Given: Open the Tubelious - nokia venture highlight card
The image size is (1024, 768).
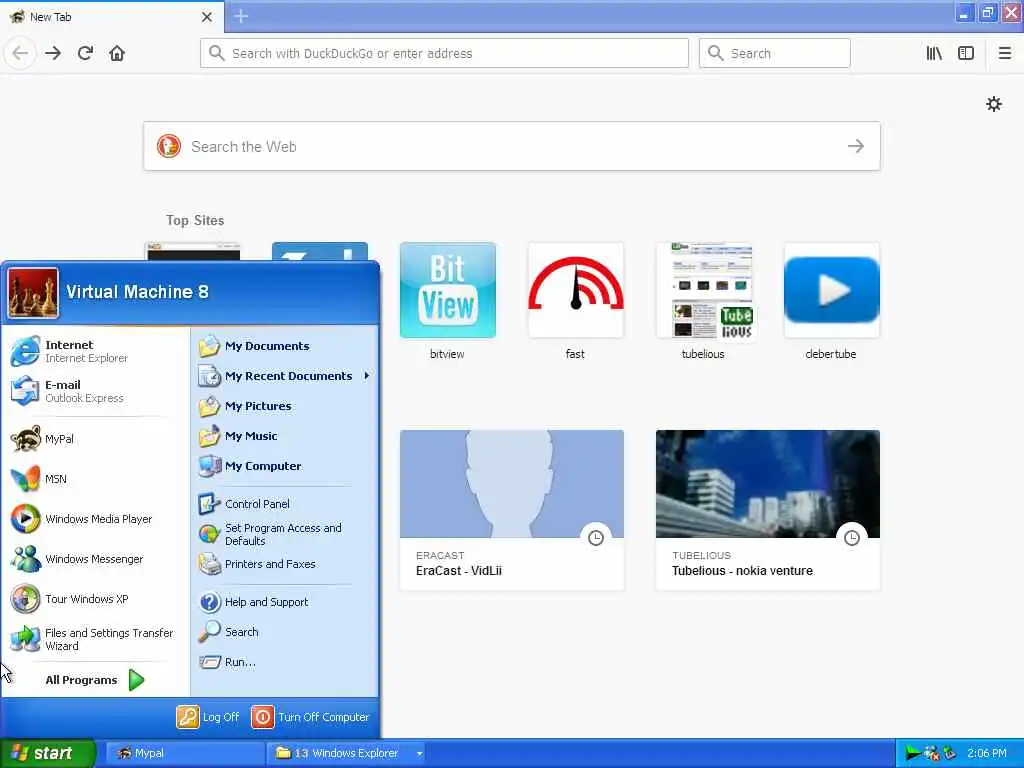Looking at the screenshot, I should [767, 510].
